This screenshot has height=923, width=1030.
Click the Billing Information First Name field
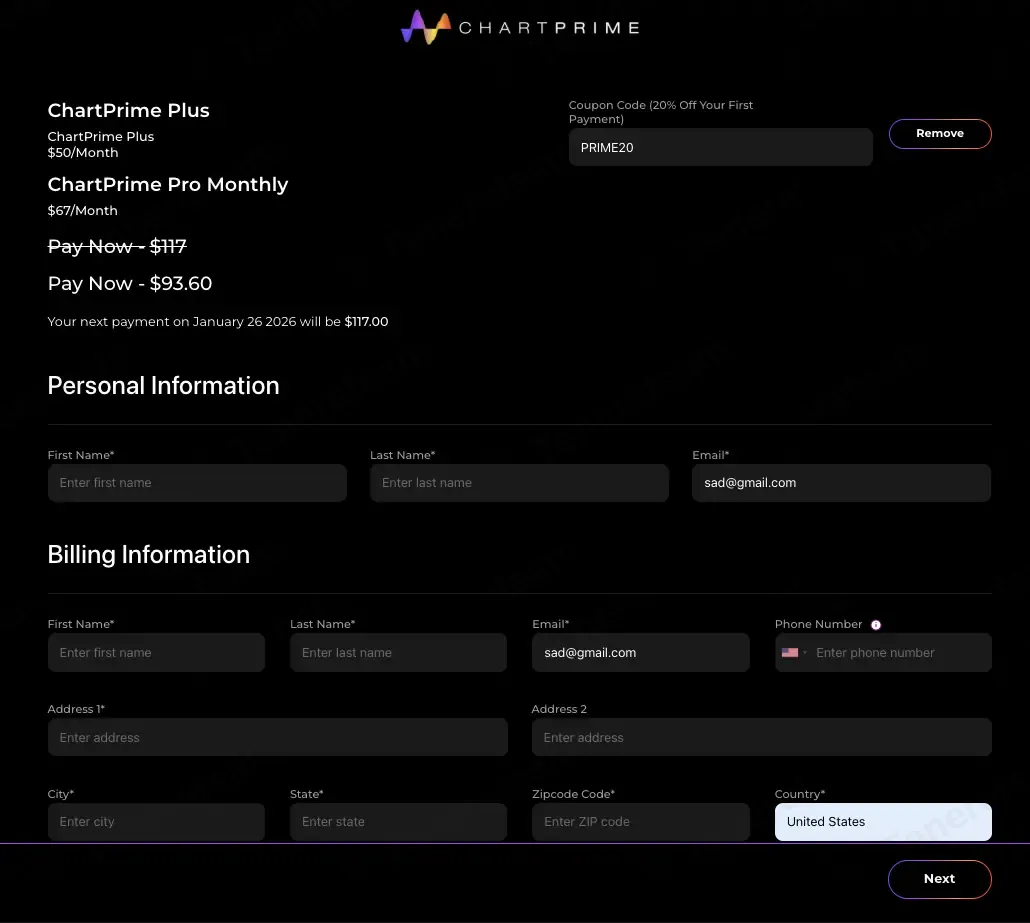pyautogui.click(x=156, y=652)
